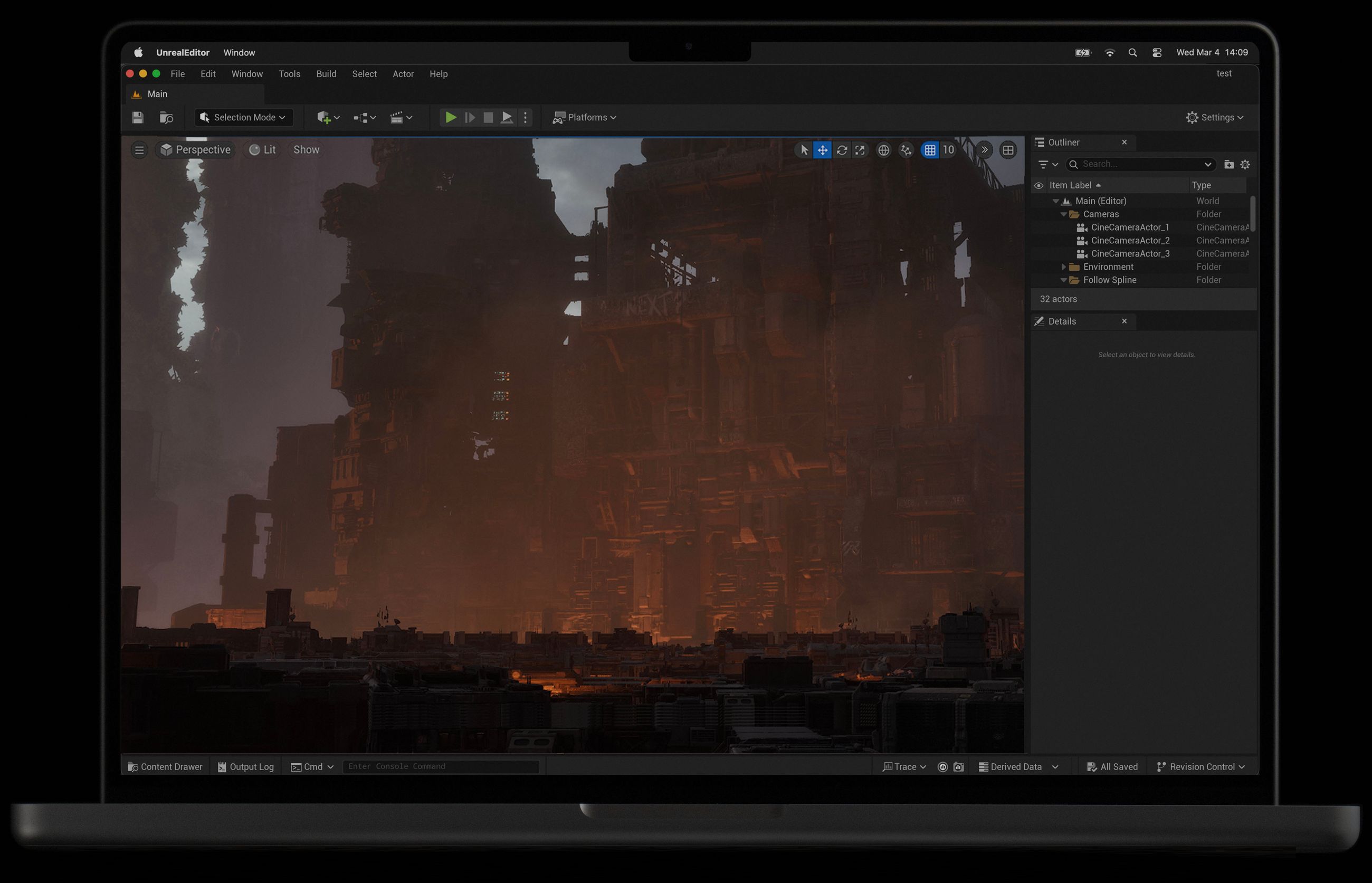The width and height of the screenshot is (1372, 883).
Task: Toggle world/local transform coordinate space
Action: click(883, 150)
